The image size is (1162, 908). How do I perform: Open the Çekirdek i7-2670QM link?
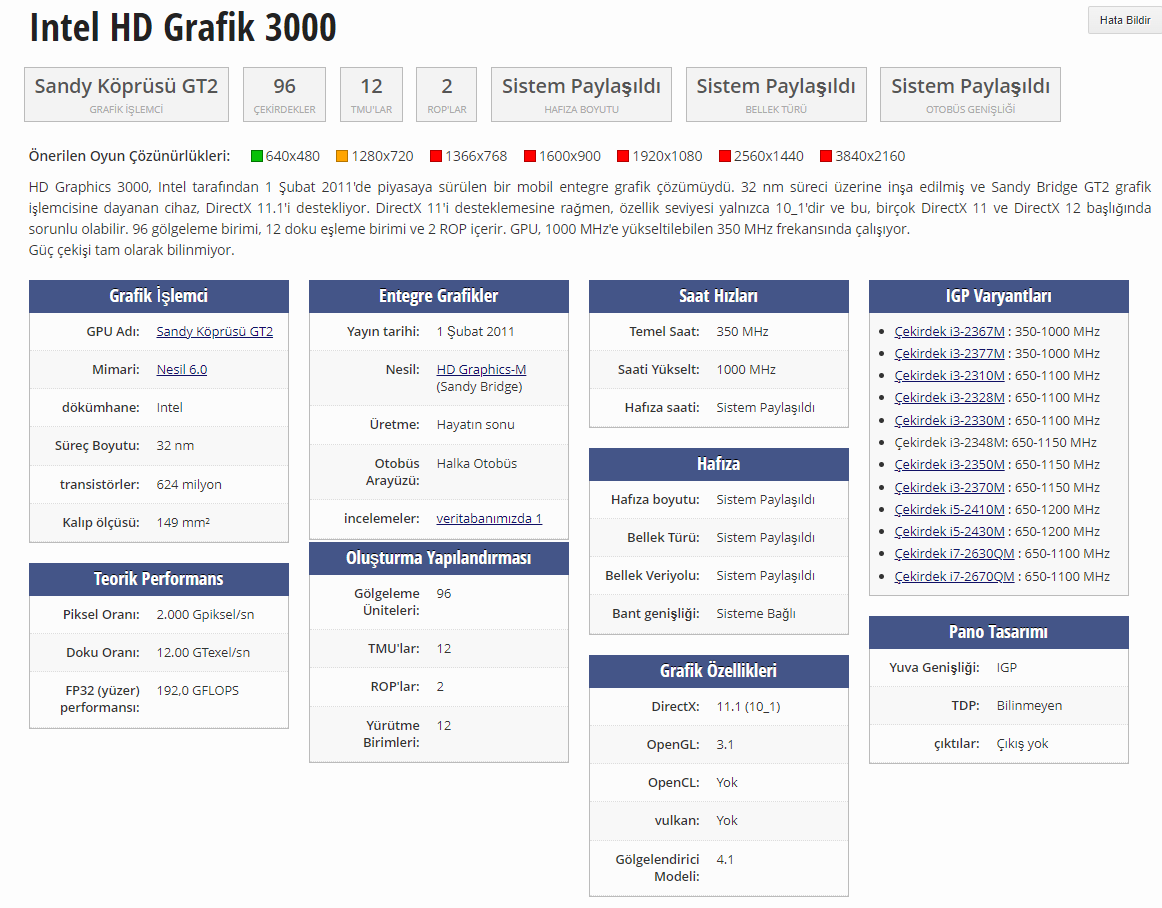[x=954, y=576]
